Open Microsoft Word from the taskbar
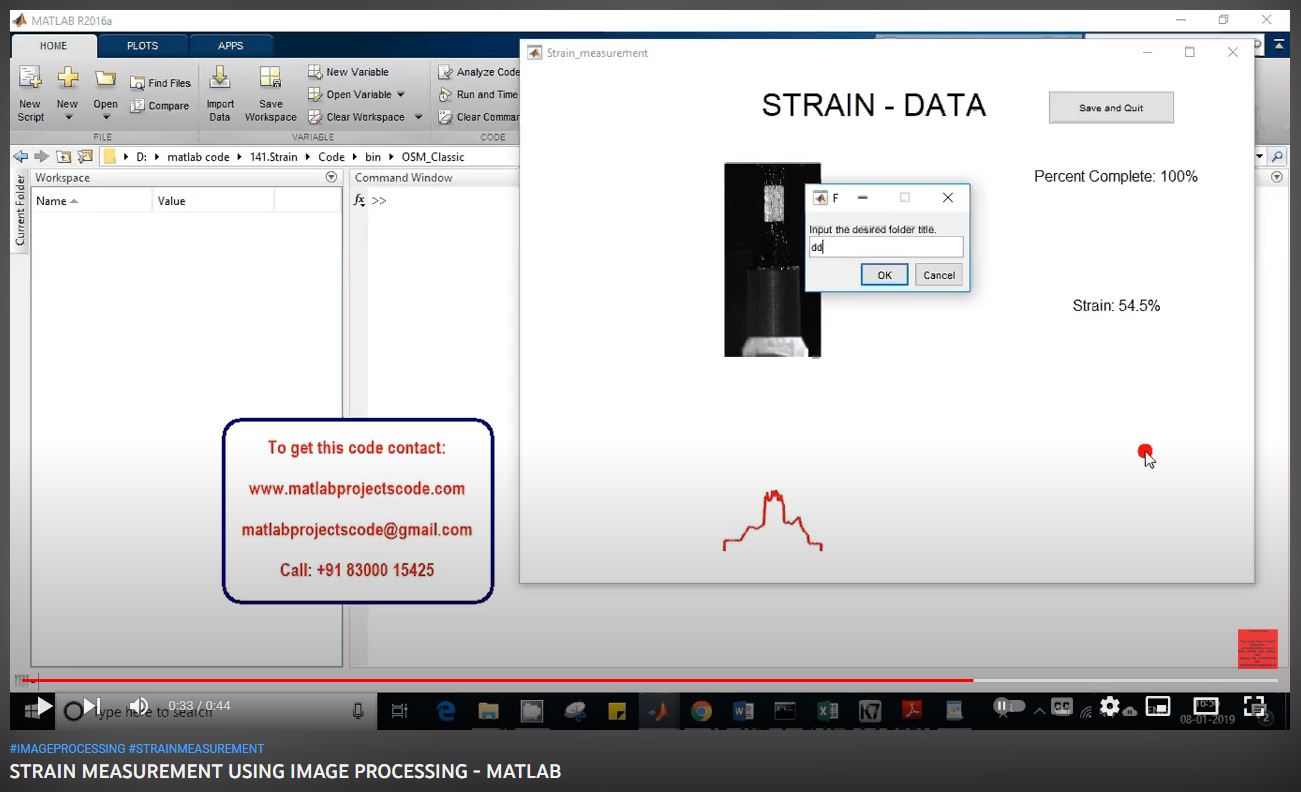This screenshot has width=1301, height=792. point(743,711)
